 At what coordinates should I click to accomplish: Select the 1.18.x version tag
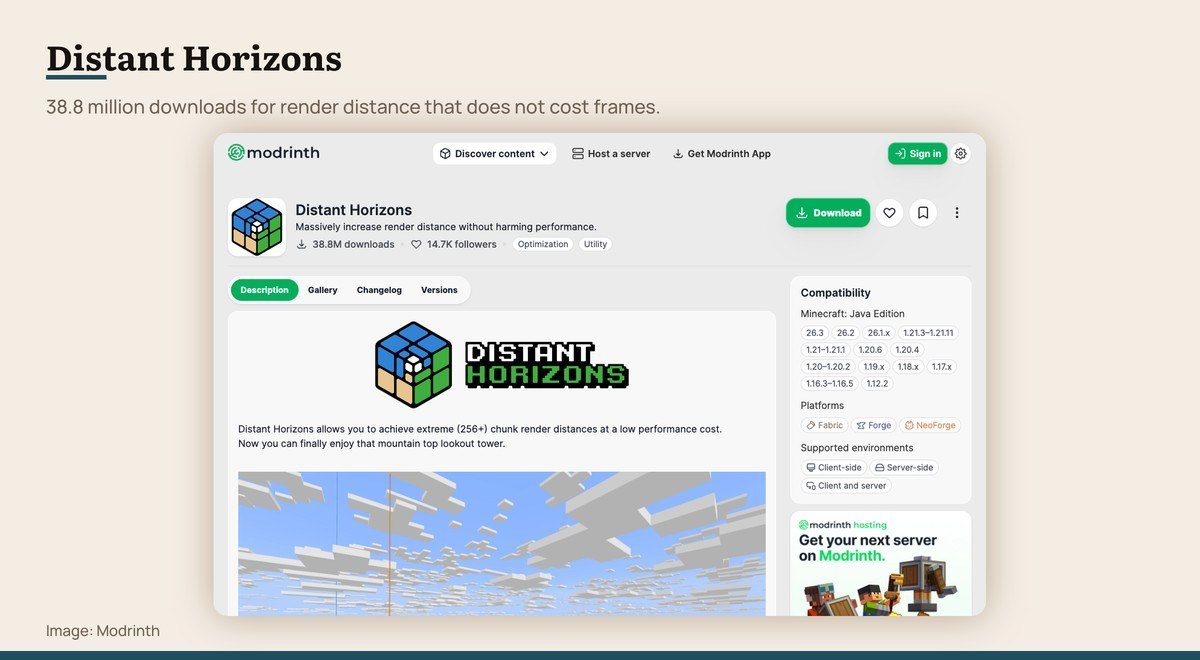click(x=908, y=367)
